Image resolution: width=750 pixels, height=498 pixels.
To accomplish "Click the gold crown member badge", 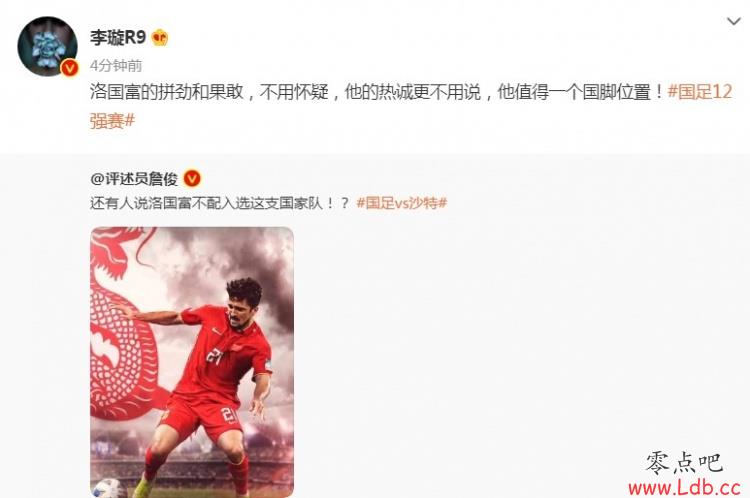I will coord(160,37).
